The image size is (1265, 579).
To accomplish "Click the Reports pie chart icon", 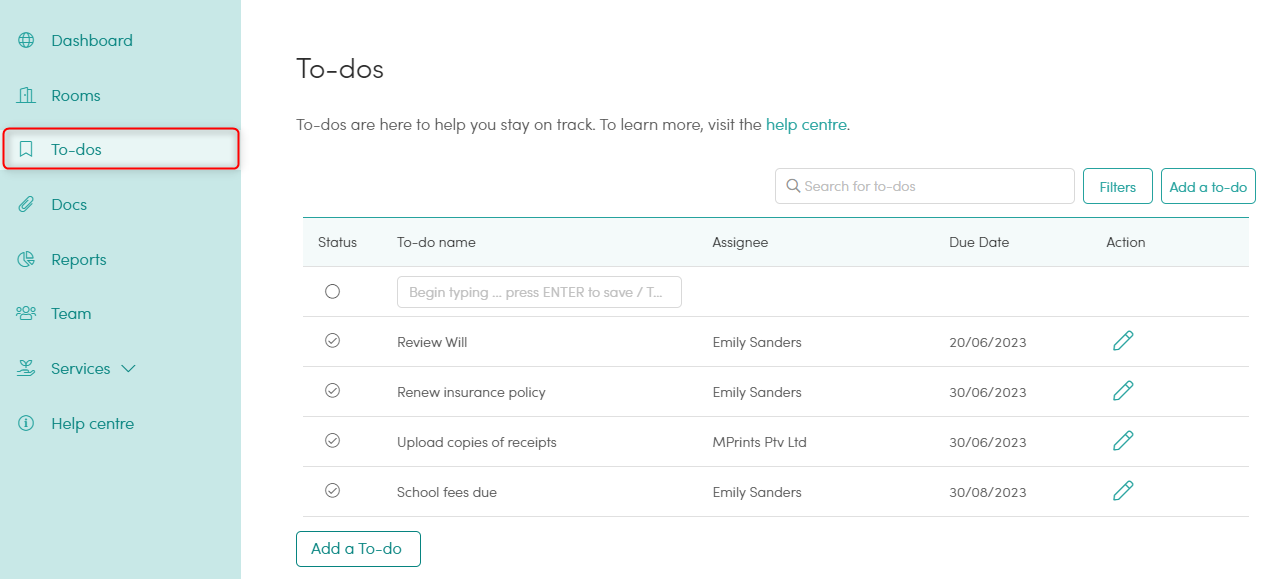I will [26, 260].
